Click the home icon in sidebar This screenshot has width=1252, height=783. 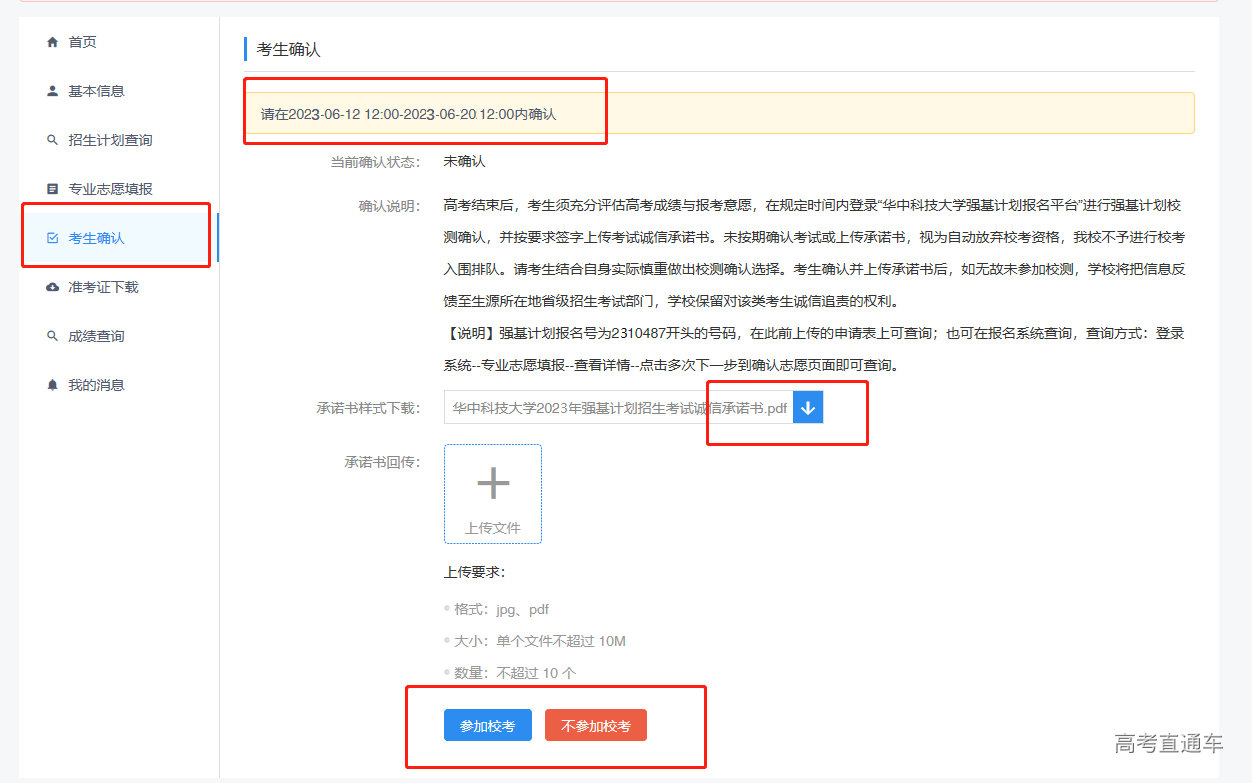click(x=53, y=42)
